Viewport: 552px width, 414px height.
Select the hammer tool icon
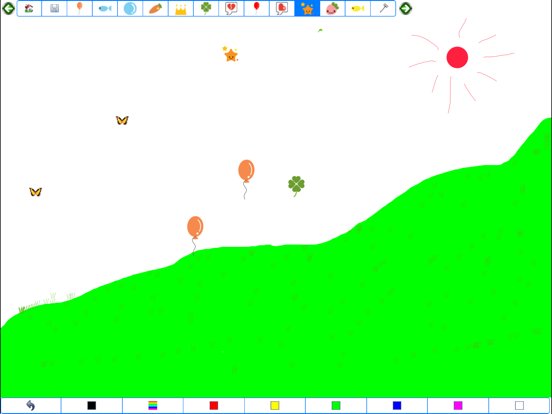(383, 8)
